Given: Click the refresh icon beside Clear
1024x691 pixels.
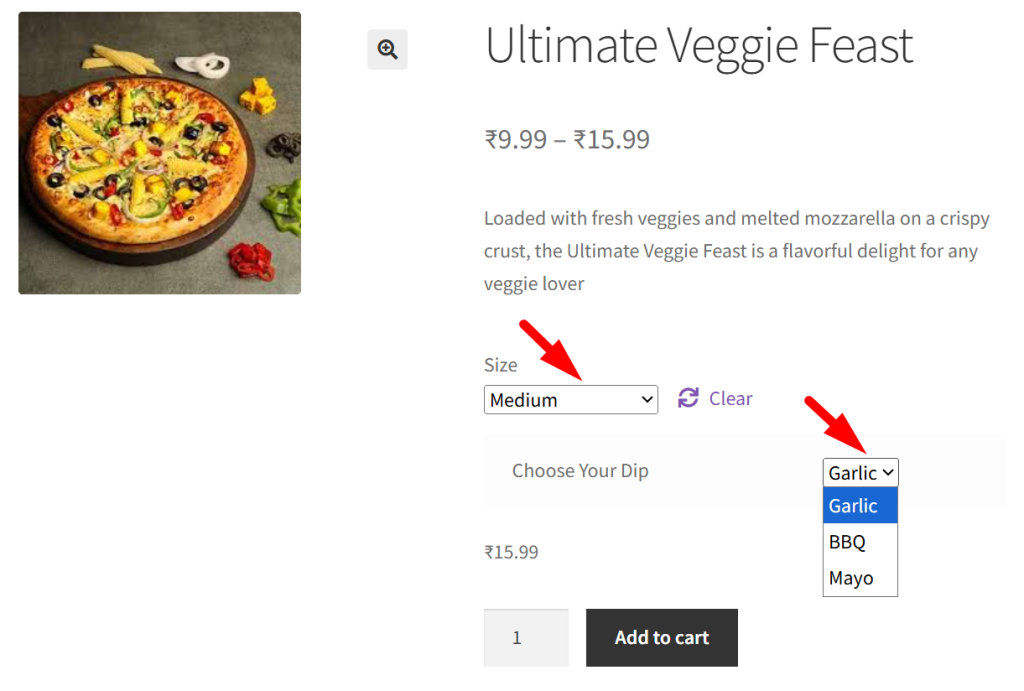Looking at the screenshot, I should [688, 398].
